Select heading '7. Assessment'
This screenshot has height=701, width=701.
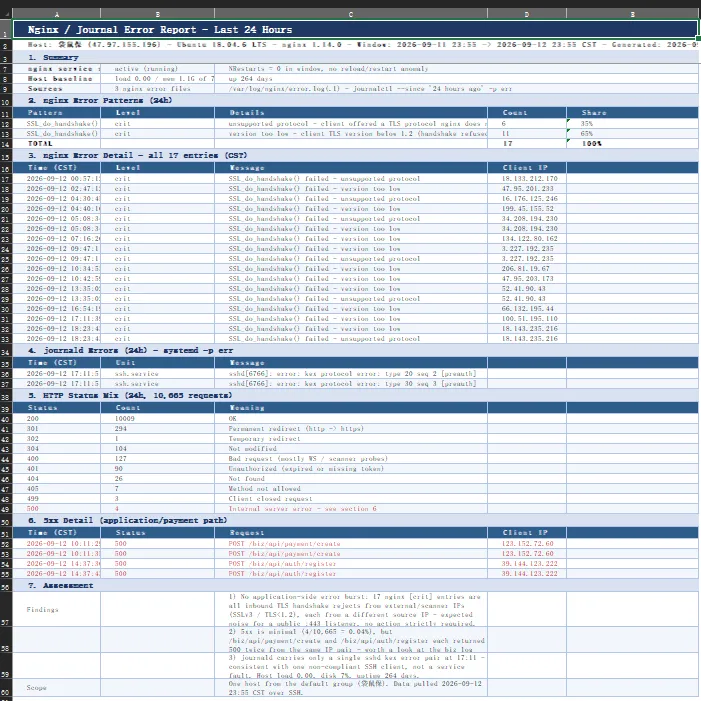tap(355, 586)
